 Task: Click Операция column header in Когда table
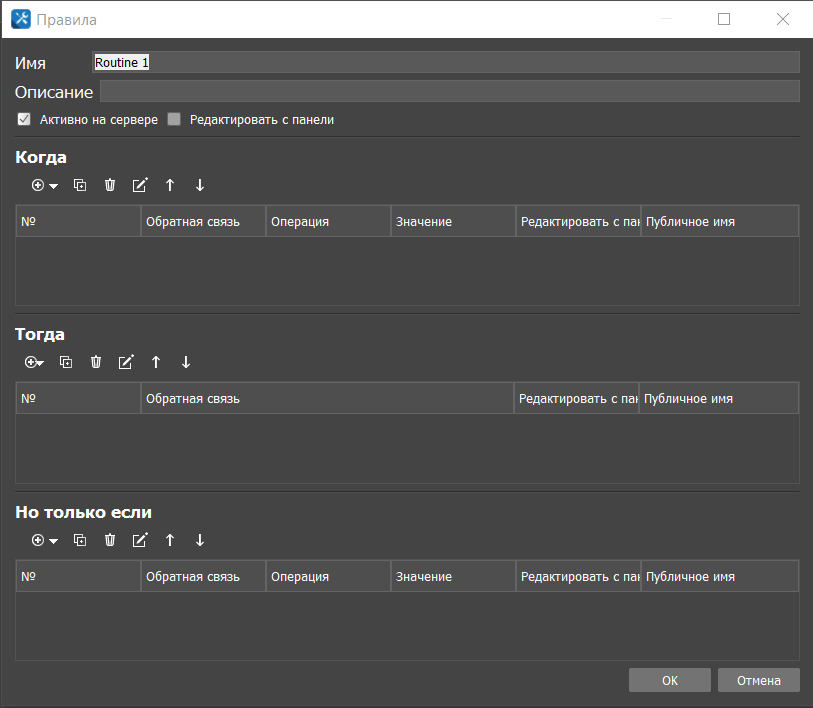click(x=328, y=221)
